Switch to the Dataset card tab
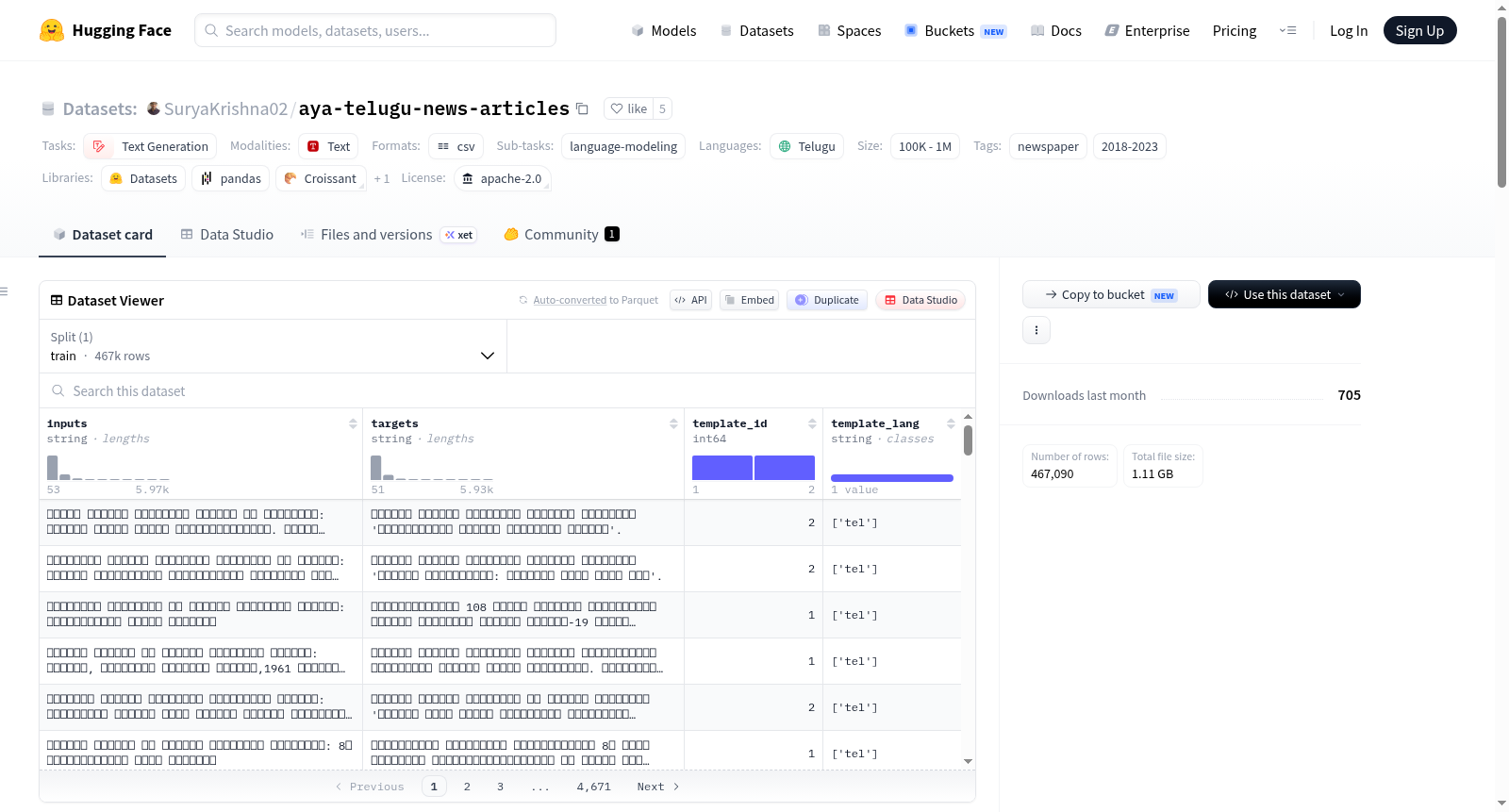This screenshot has width=1509, height=812. [x=102, y=235]
